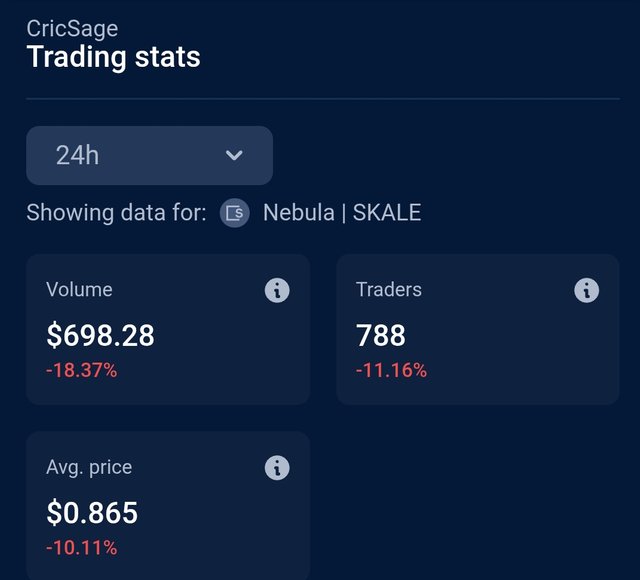Open the 24h time range dropdown
The height and width of the screenshot is (580, 640).
coord(149,155)
